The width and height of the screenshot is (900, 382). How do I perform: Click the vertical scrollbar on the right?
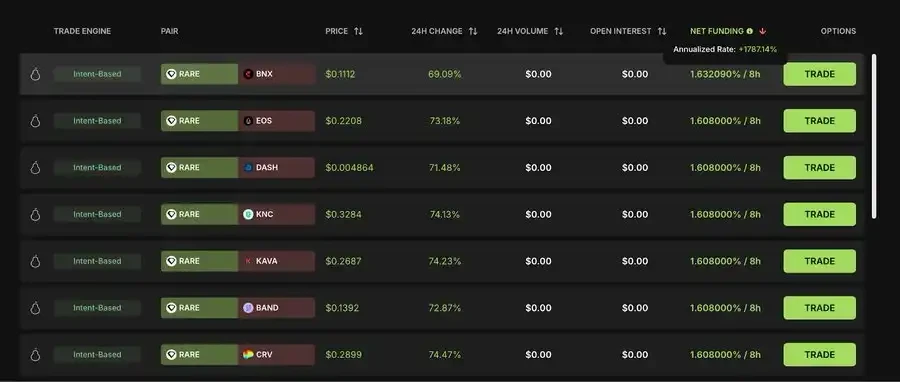874,137
